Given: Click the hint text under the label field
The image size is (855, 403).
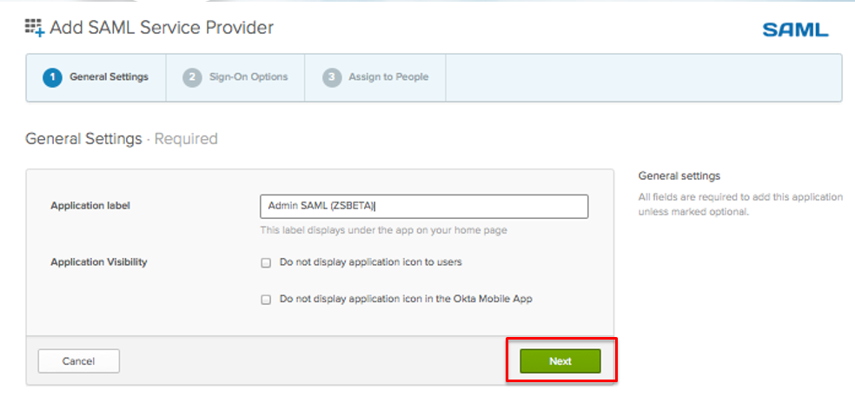Looking at the screenshot, I should click(383, 231).
